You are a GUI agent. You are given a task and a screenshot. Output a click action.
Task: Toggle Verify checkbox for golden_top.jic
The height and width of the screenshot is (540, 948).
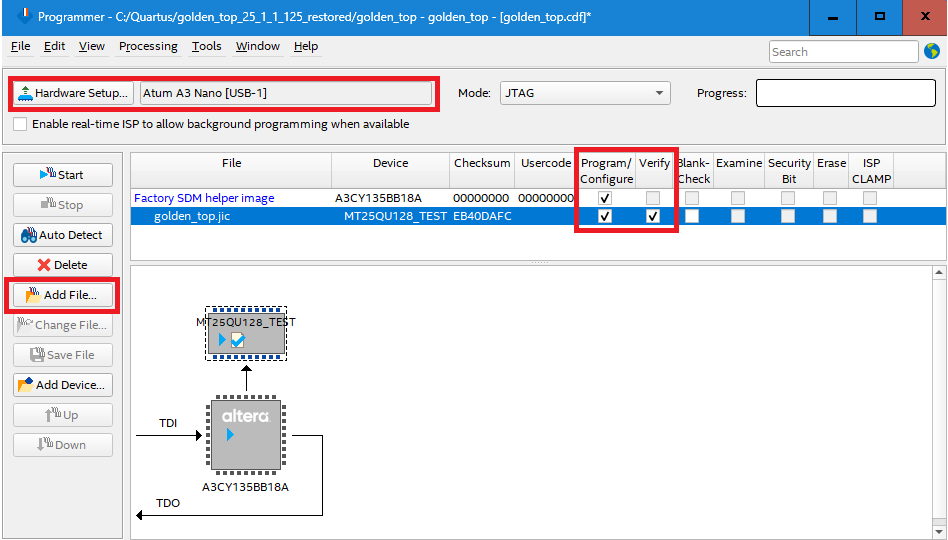(x=653, y=216)
